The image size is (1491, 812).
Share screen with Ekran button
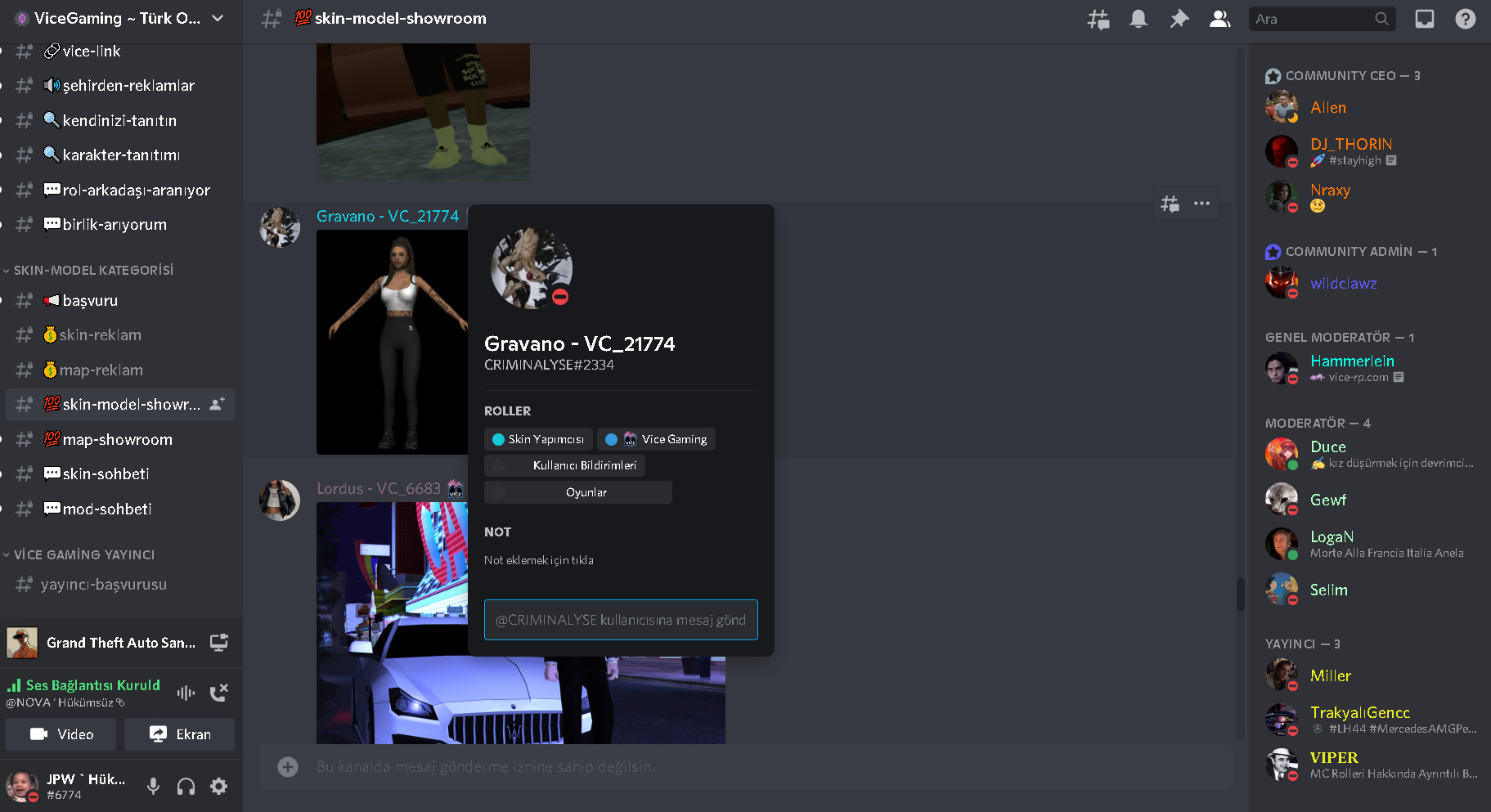pyautogui.click(x=179, y=734)
